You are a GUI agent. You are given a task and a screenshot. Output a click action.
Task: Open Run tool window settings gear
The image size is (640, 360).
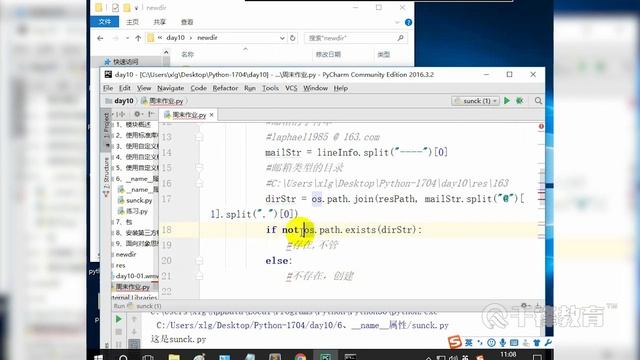click(x=524, y=305)
